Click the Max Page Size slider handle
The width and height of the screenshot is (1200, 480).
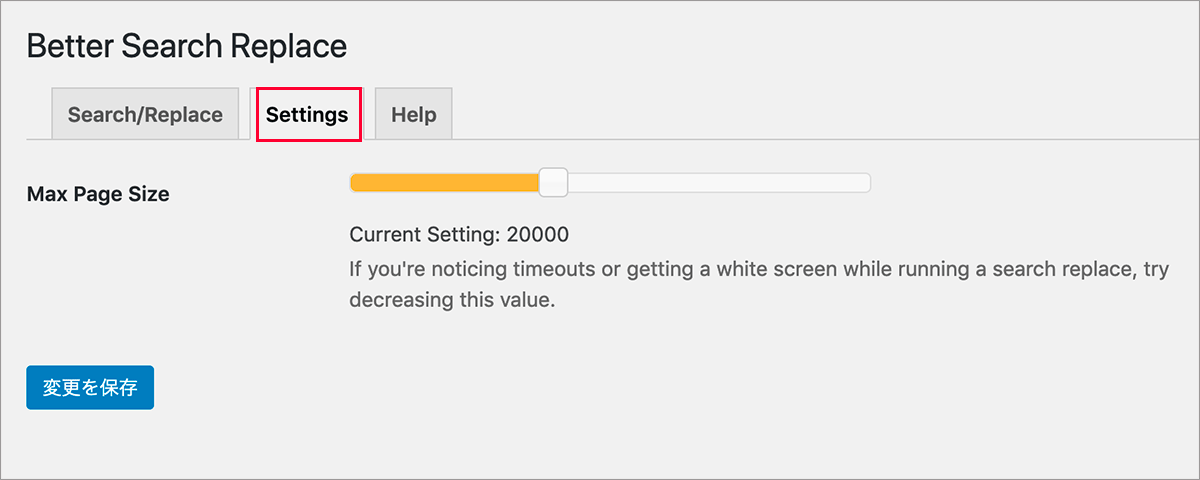coord(553,182)
